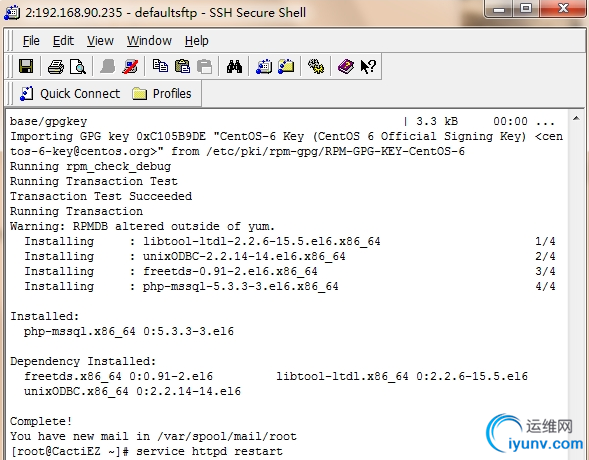Click the SSH application icon in title bar

(12, 12)
